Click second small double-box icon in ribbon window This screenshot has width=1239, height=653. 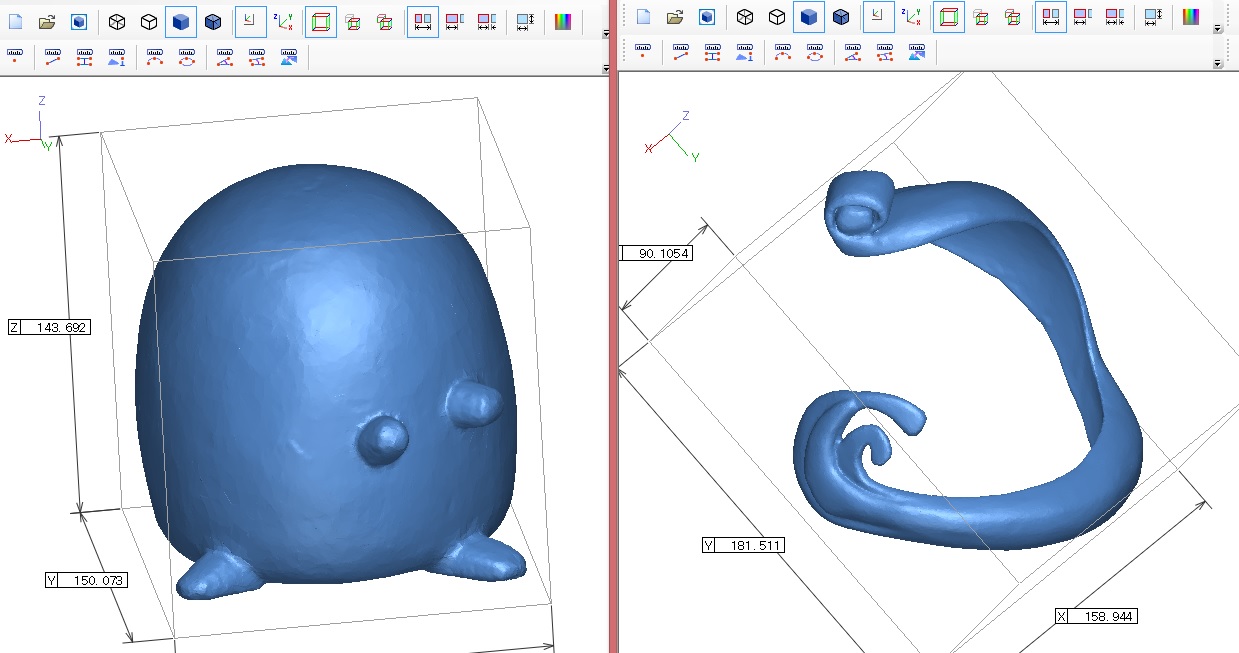pyautogui.click(x=1013, y=16)
